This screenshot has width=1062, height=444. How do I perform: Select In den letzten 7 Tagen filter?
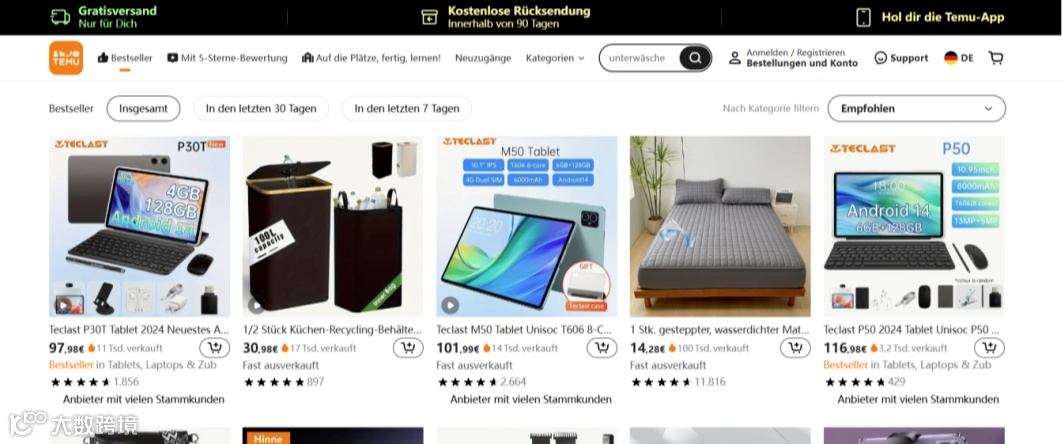pyautogui.click(x=407, y=108)
